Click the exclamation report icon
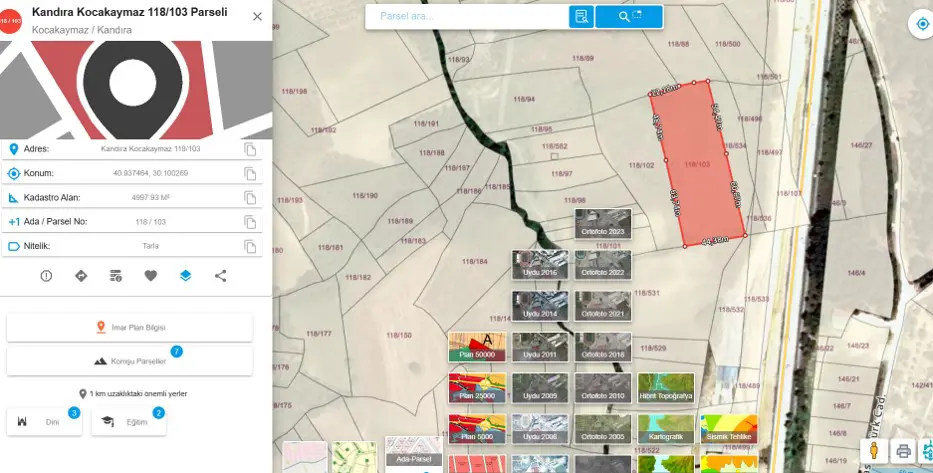 coord(46,275)
